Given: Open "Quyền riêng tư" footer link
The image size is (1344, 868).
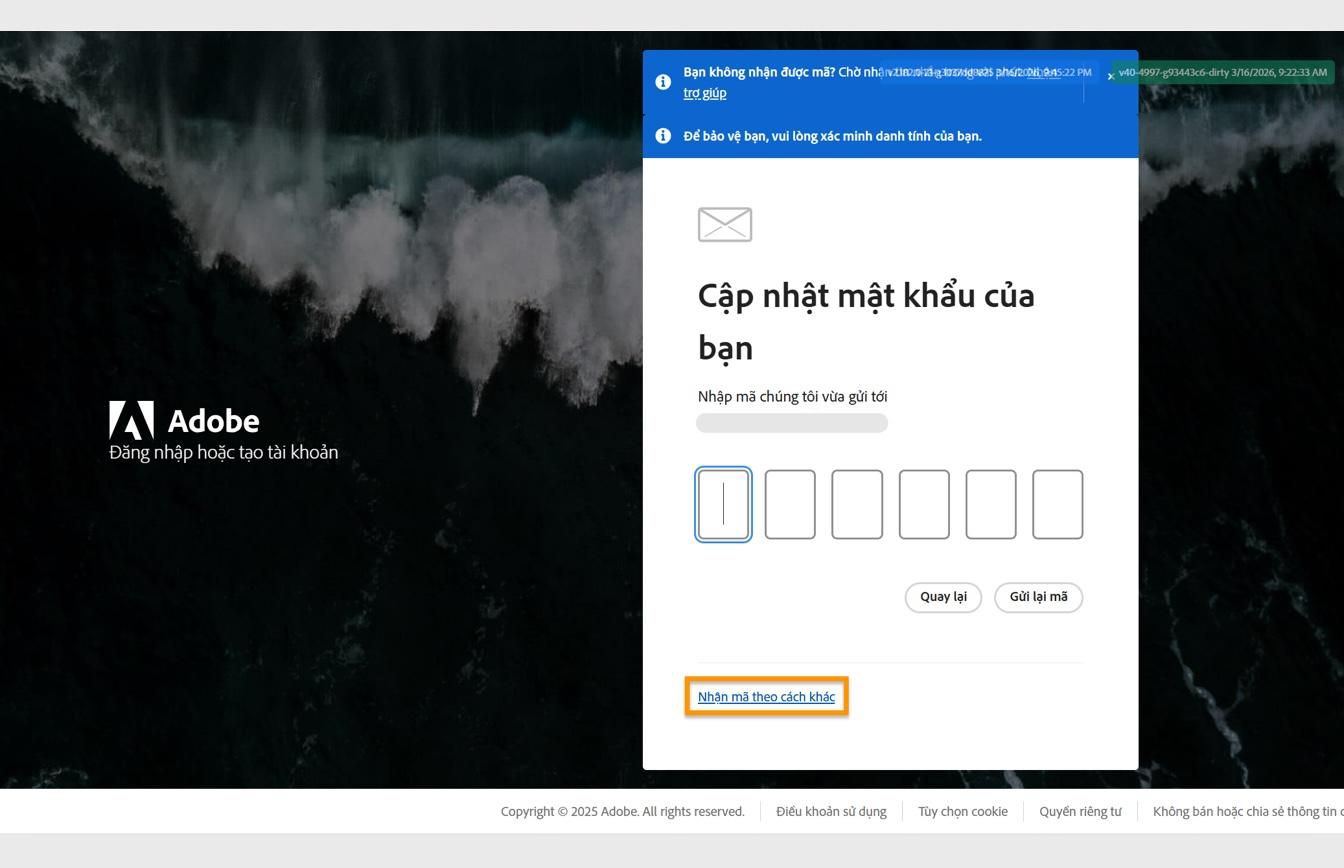Looking at the screenshot, I should click(1080, 811).
